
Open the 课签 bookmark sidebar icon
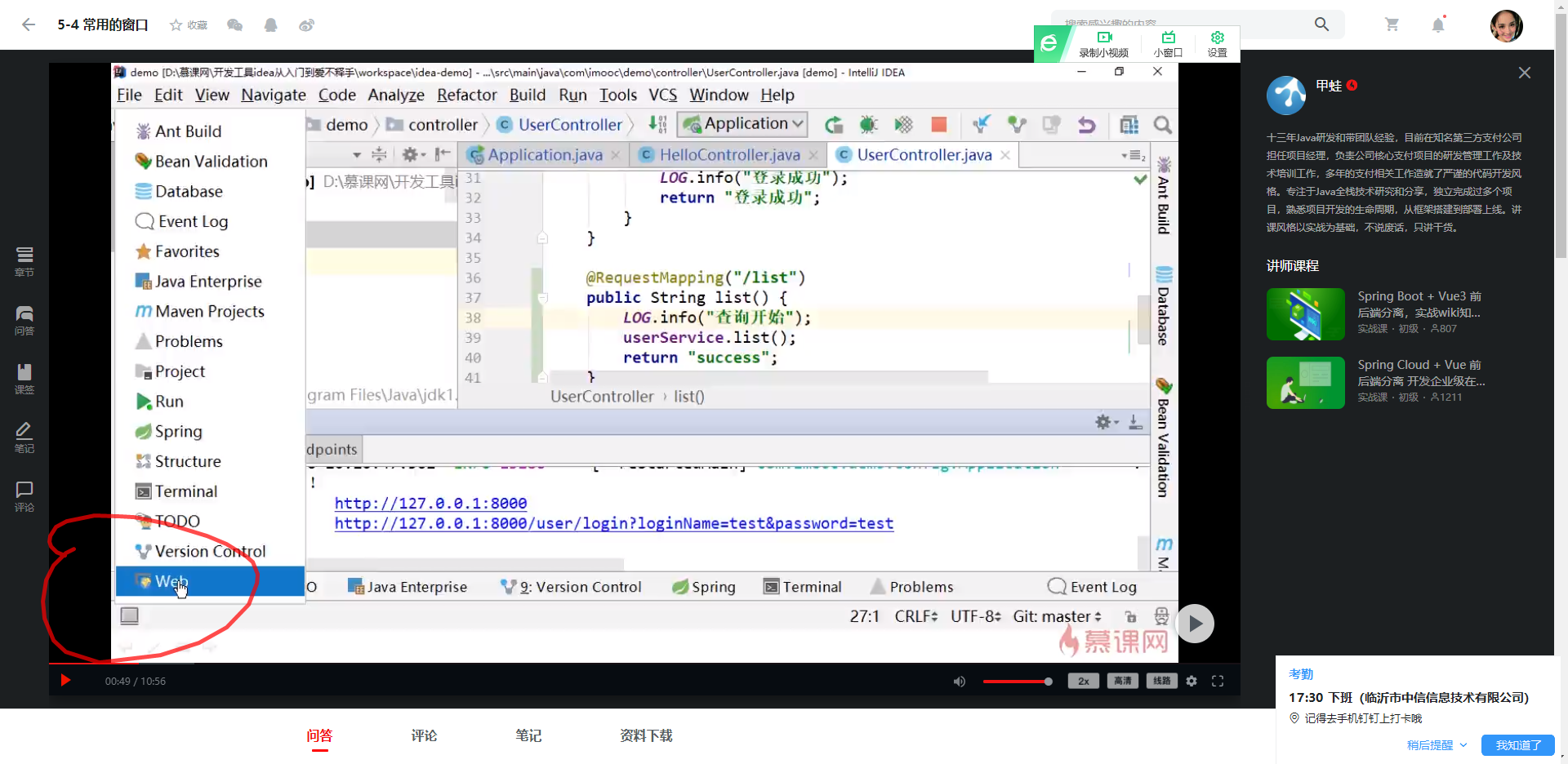(24, 380)
